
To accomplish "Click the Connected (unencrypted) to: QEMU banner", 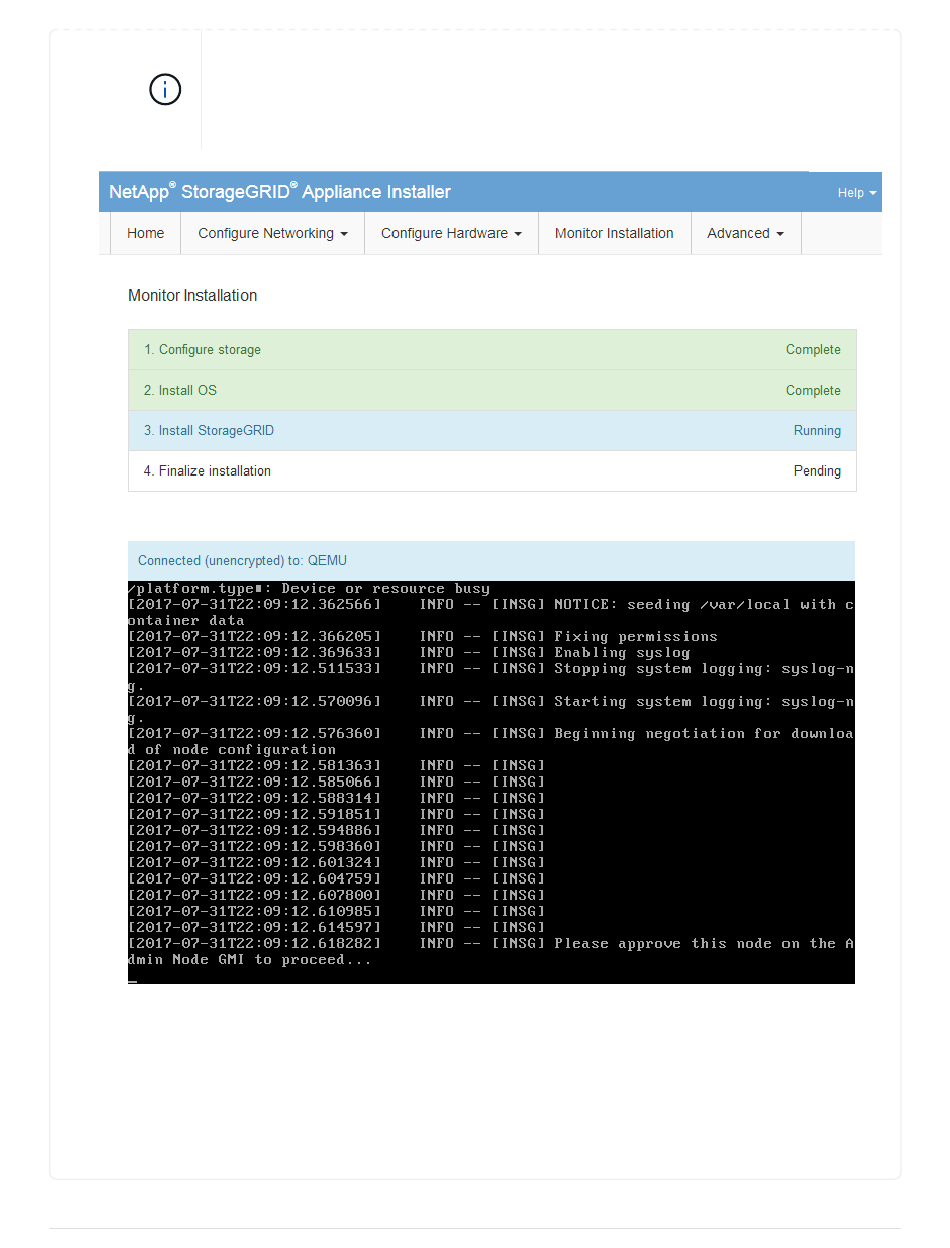I will point(491,561).
